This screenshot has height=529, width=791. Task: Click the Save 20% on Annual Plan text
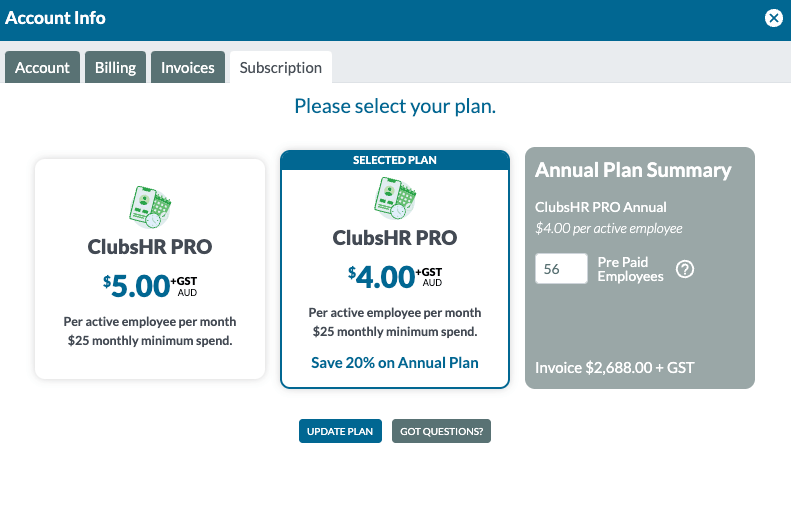[x=395, y=363]
